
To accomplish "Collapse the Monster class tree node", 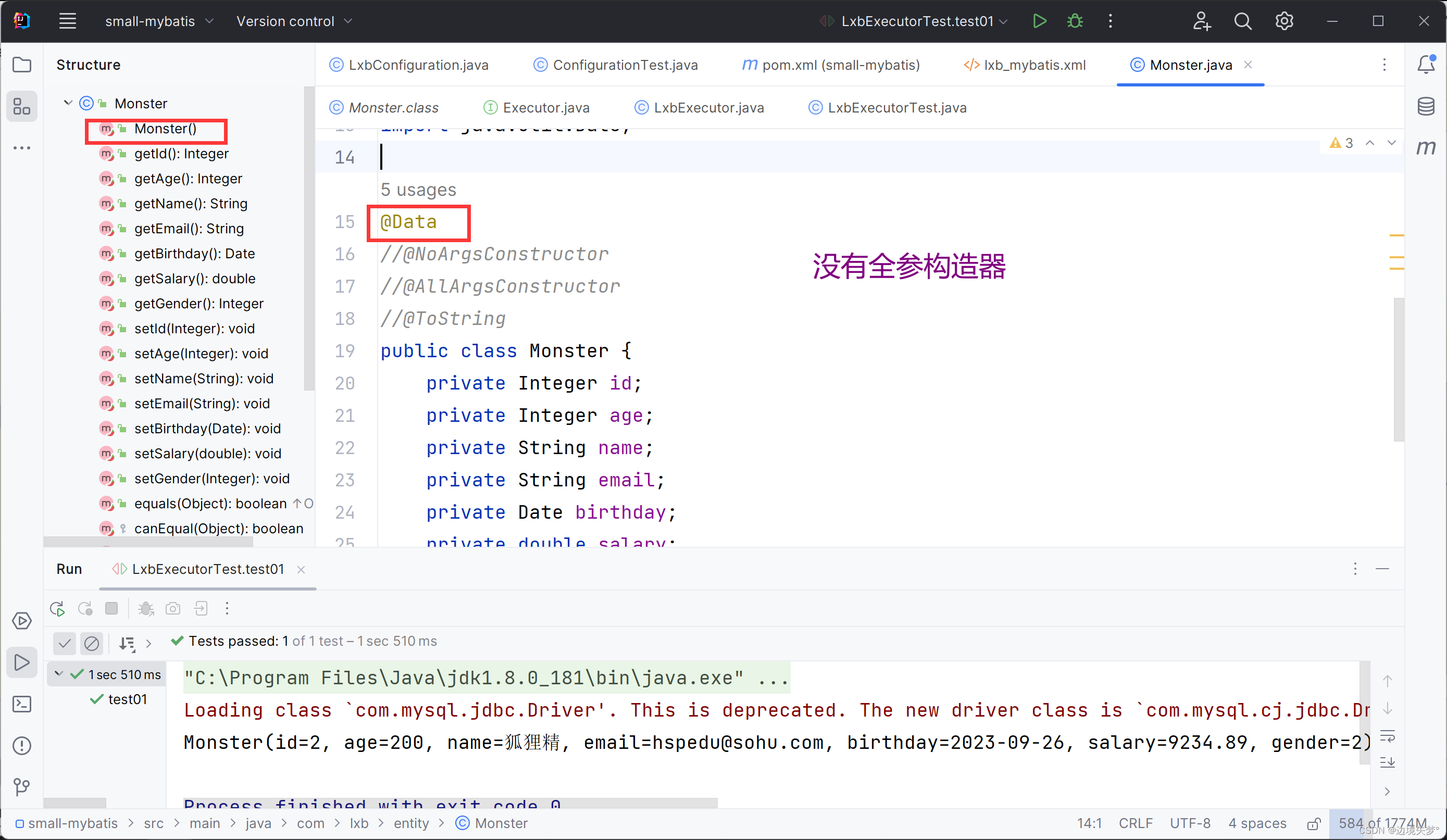I will pos(68,103).
